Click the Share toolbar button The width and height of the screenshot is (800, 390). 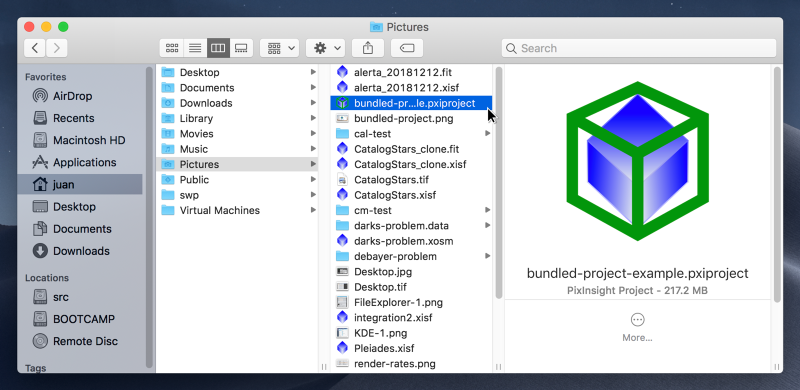click(368, 48)
